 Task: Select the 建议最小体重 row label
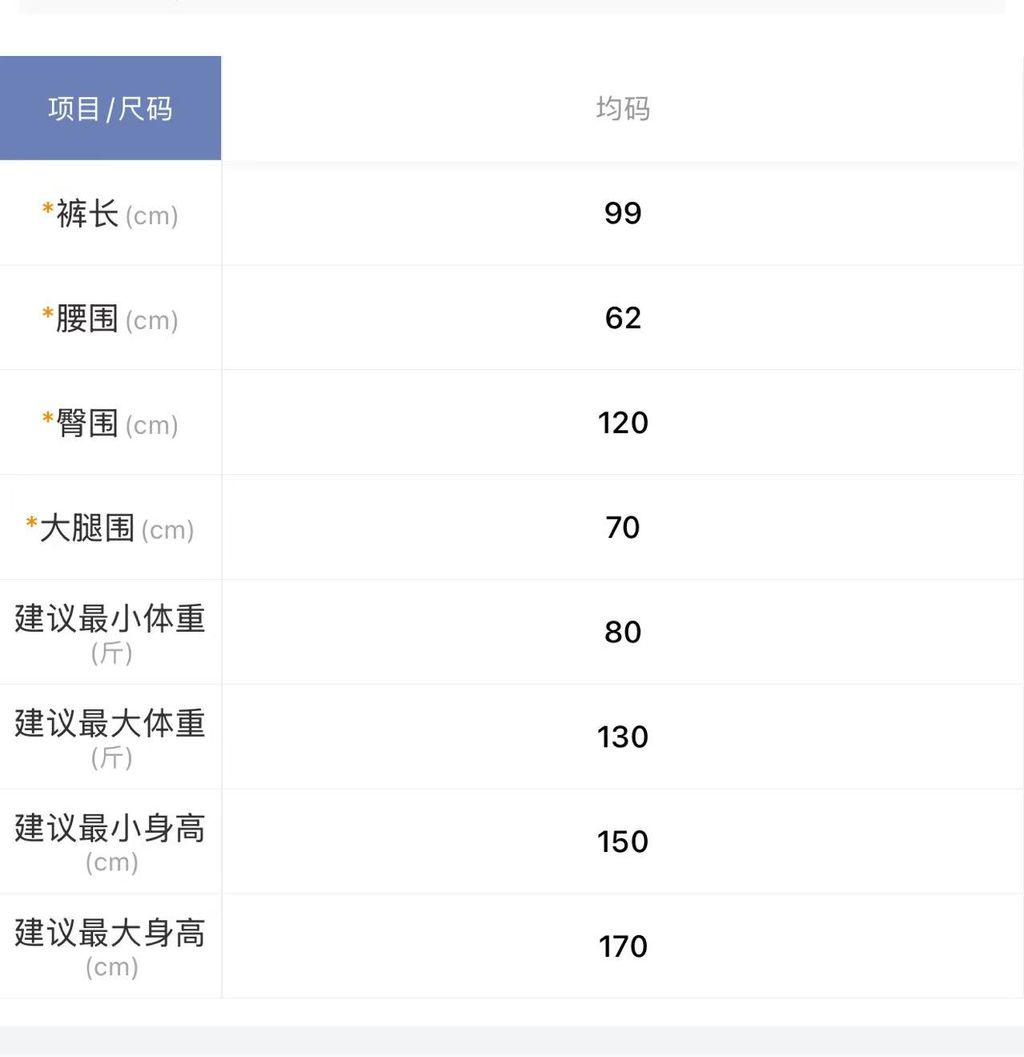coord(110,619)
